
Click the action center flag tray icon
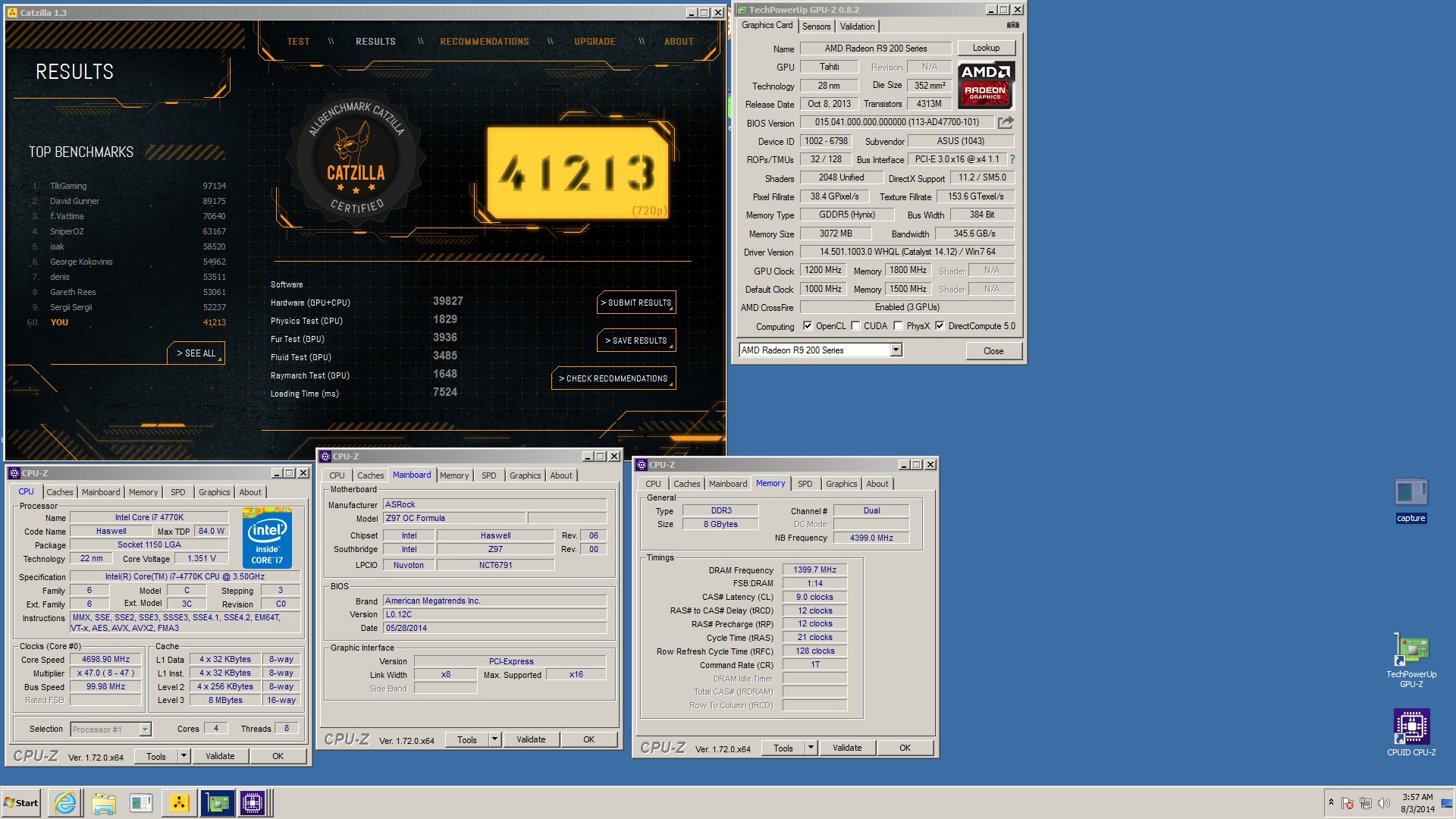(1348, 803)
